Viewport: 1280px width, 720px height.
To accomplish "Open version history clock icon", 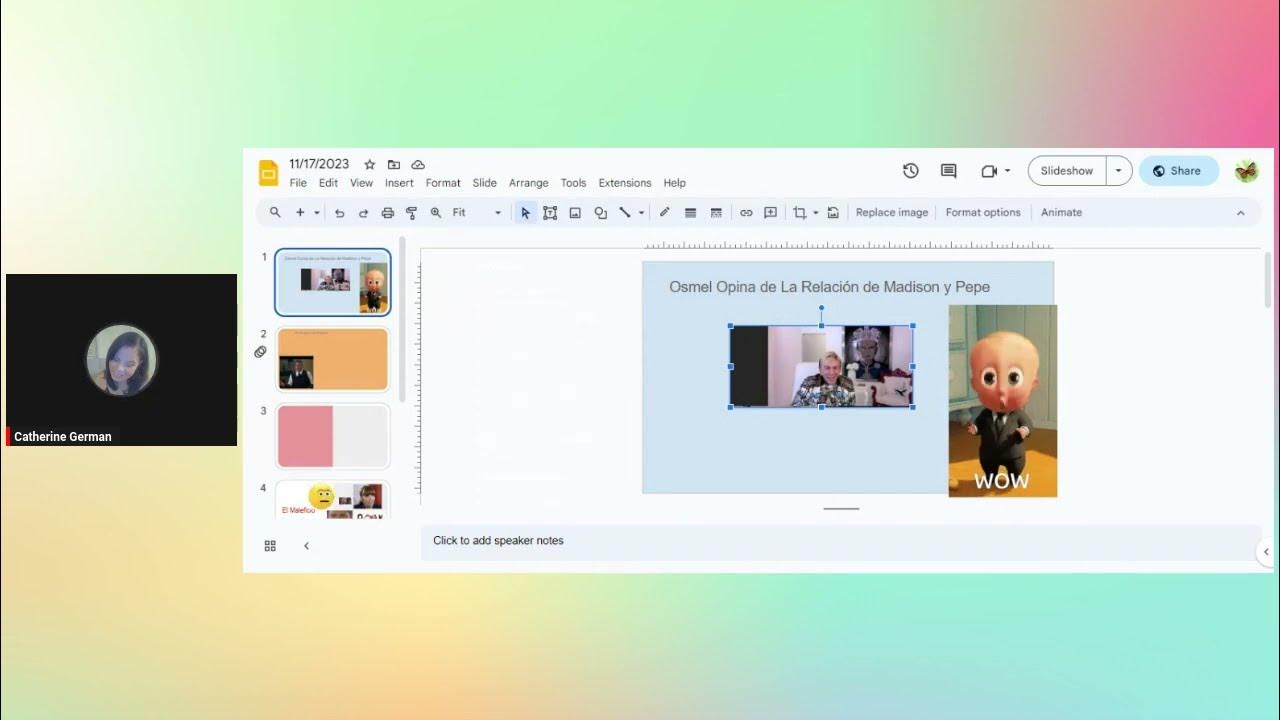I will click(x=910, y=171).
